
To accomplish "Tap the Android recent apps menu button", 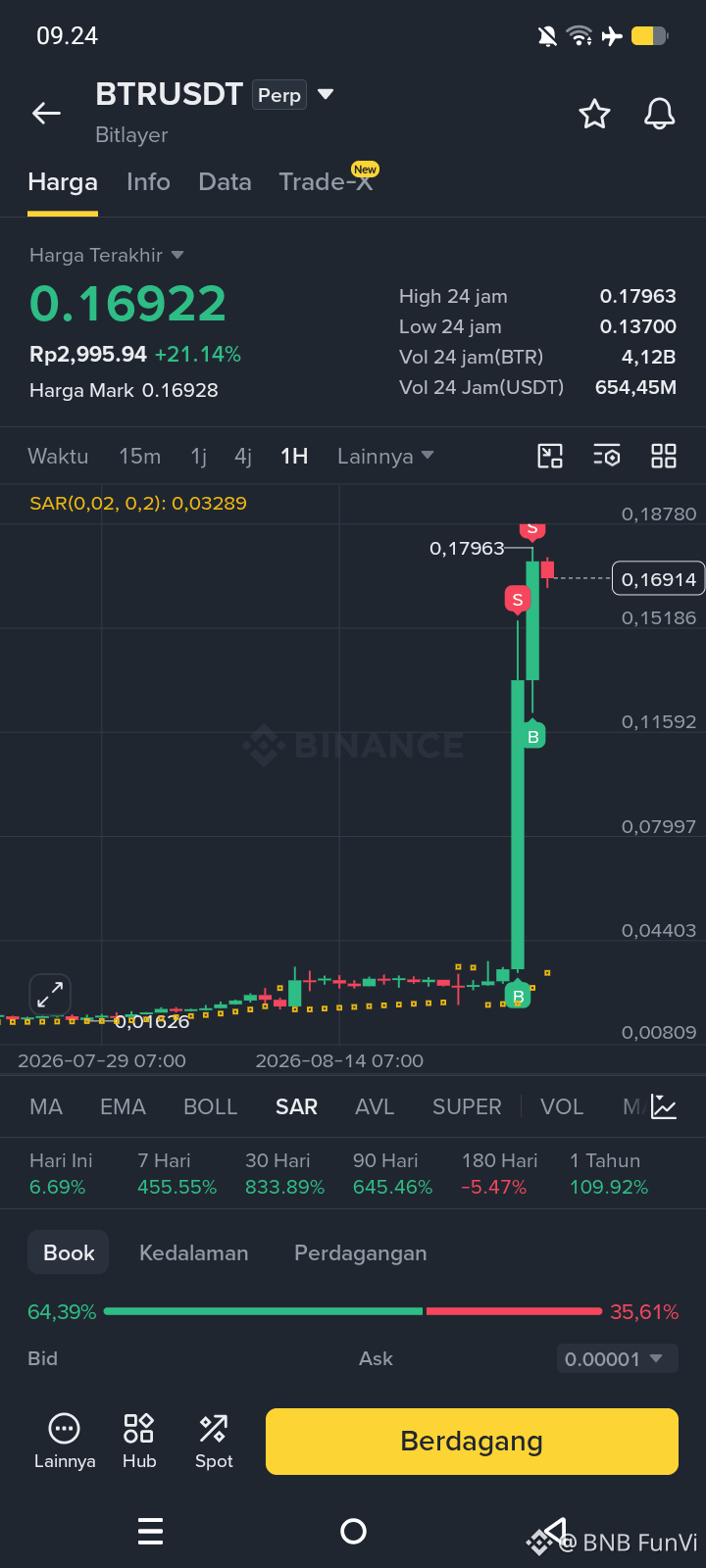I will click(x=150, y=1531).
